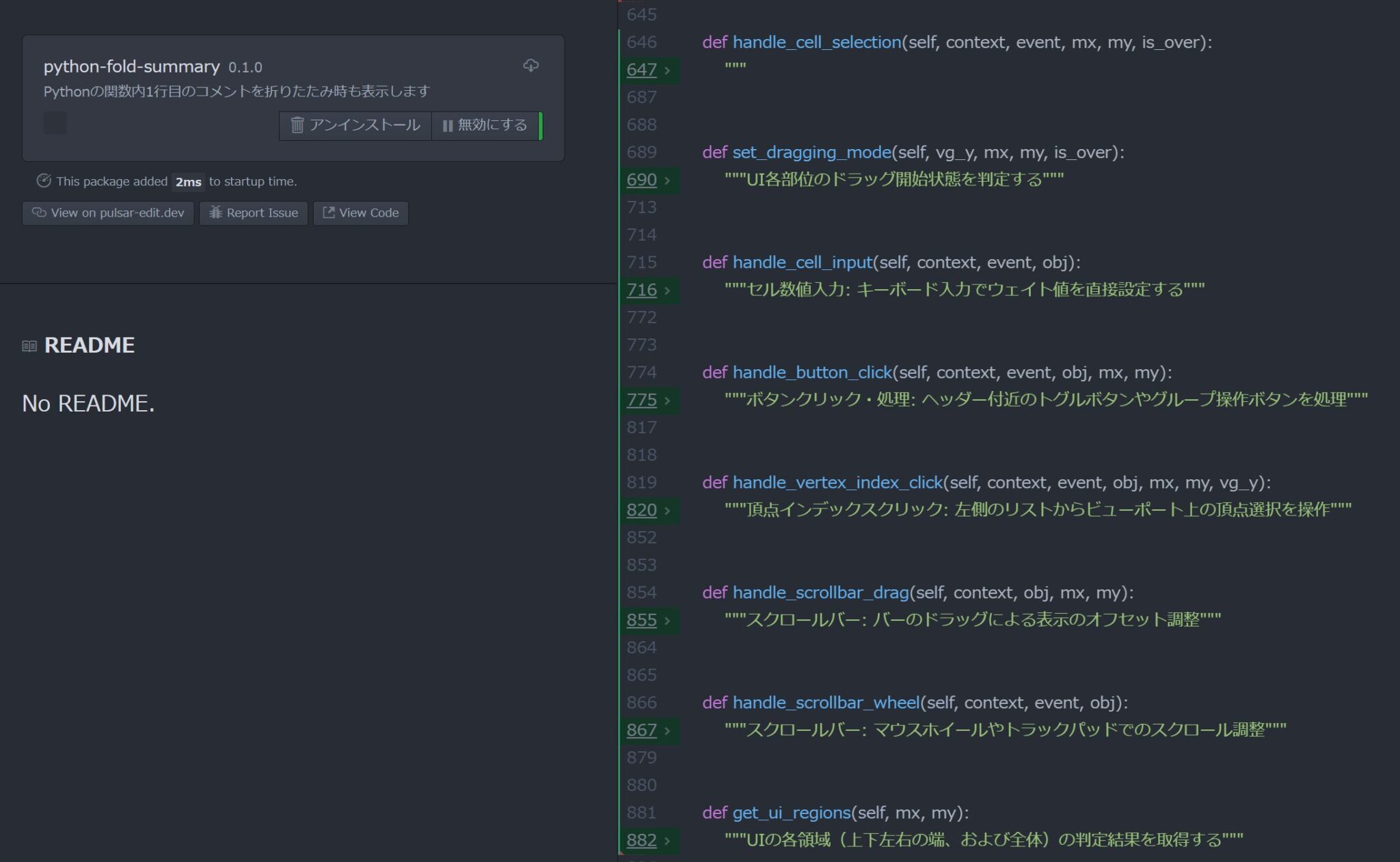Unfold set_dragging_mode body at line 690

[667, 180]
